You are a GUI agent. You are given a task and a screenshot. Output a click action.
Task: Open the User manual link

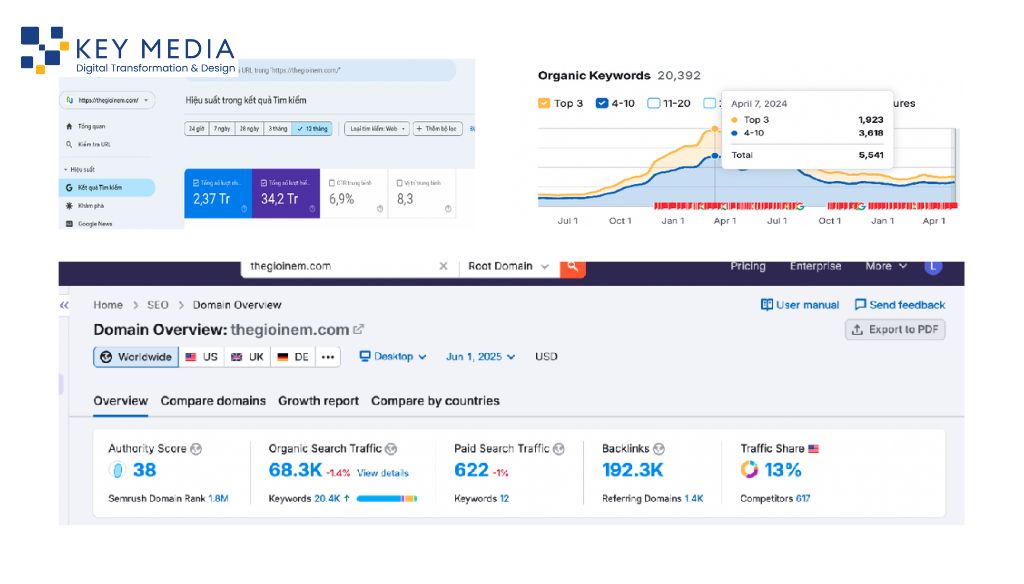(800, 305)
